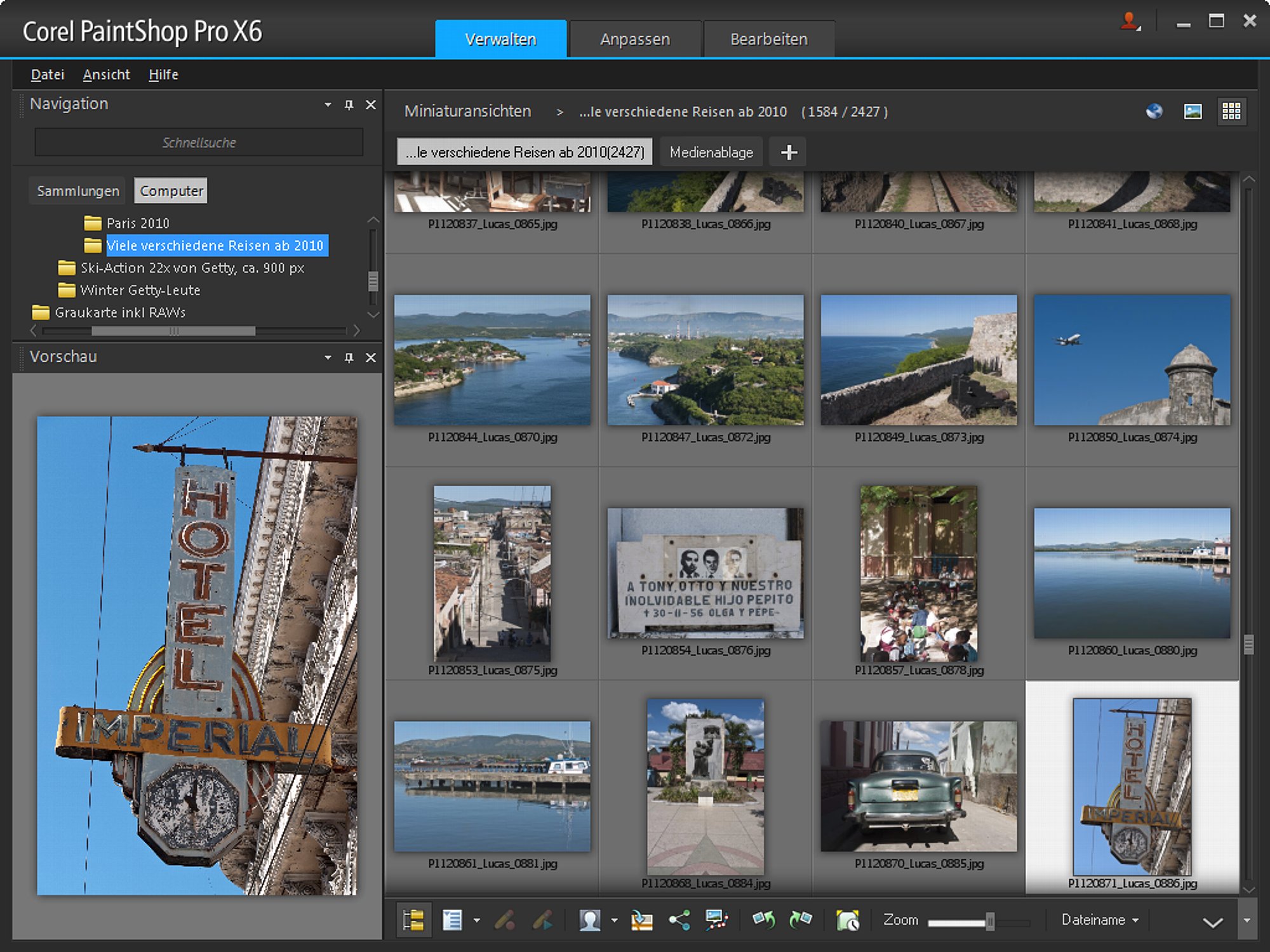This screenshot has height=952, width=1270.
Task: Select thumbnail P1120861_Lucas_0881.jpg
Action: [492, 786]
